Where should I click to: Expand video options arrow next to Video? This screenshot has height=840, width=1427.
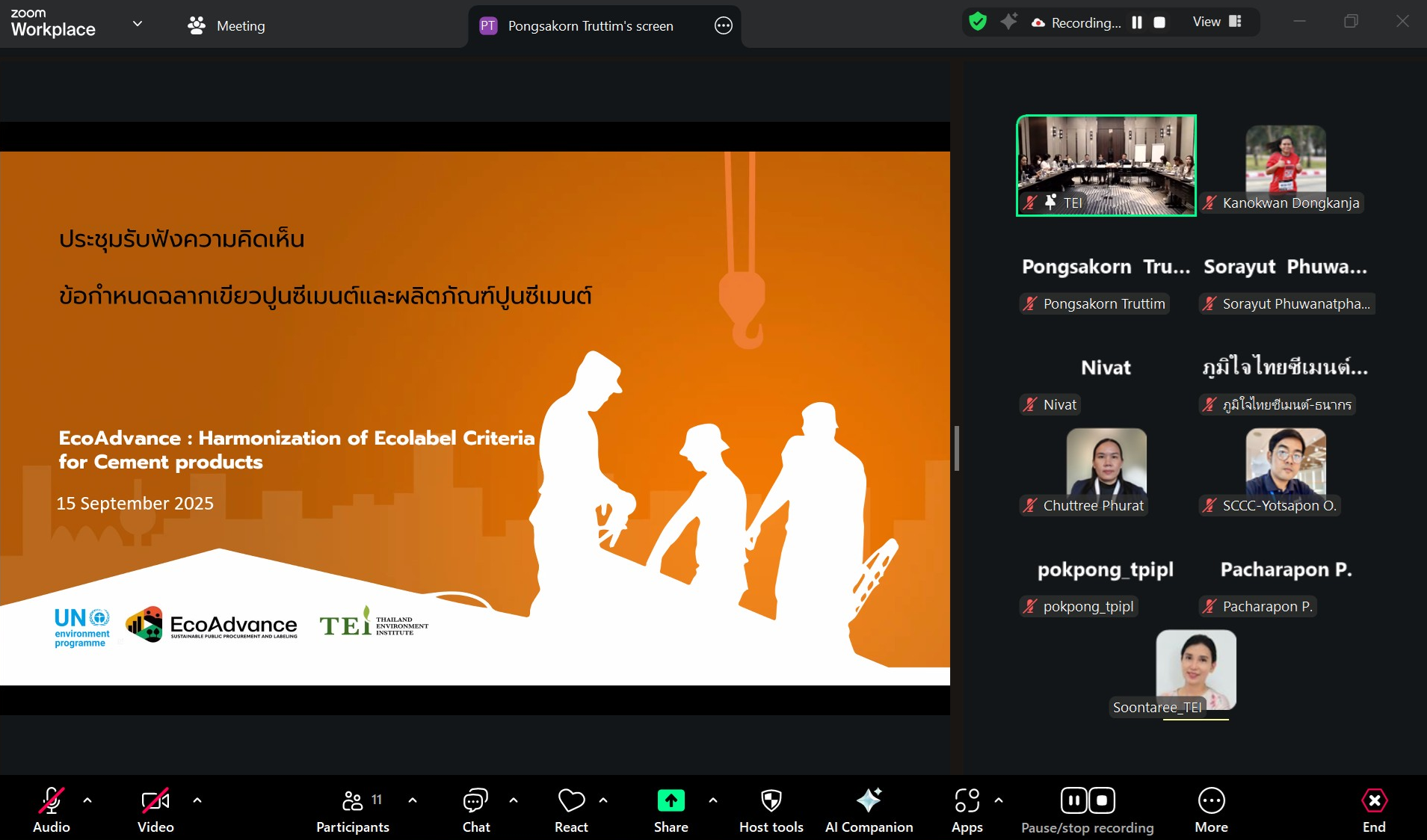point(197,800)
